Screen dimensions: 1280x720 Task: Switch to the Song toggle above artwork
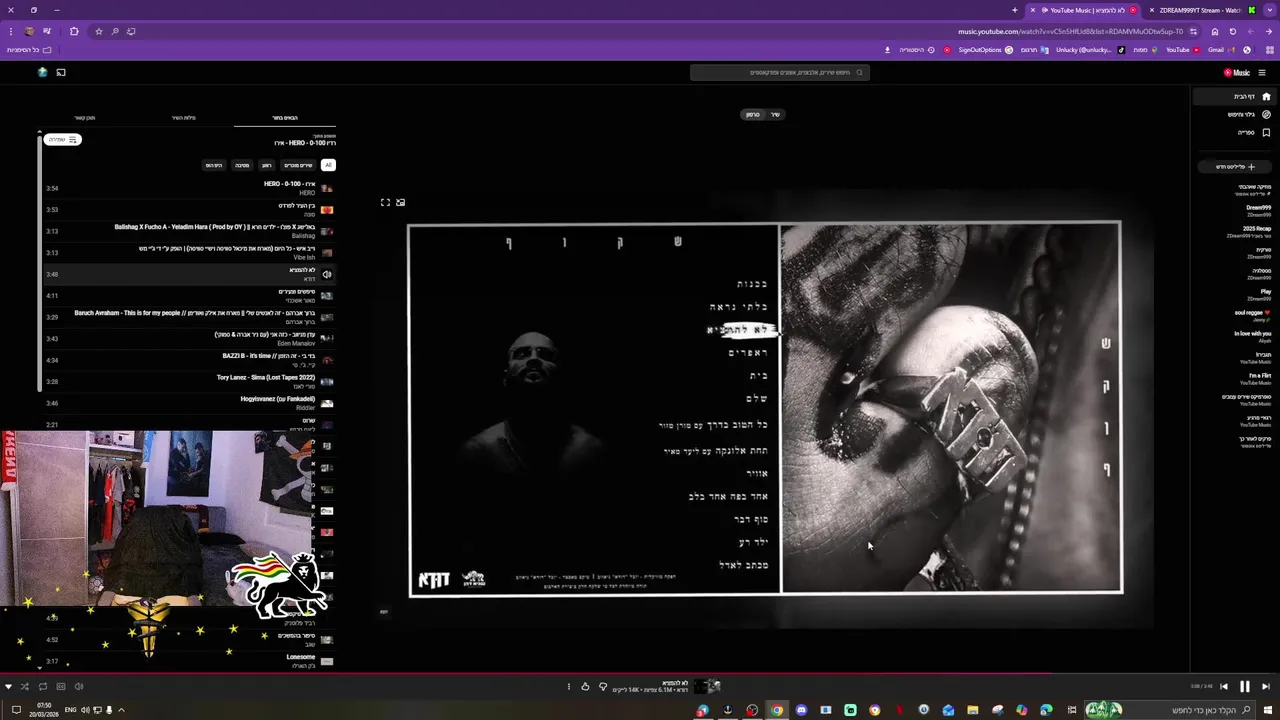click(x=775, y=114)
